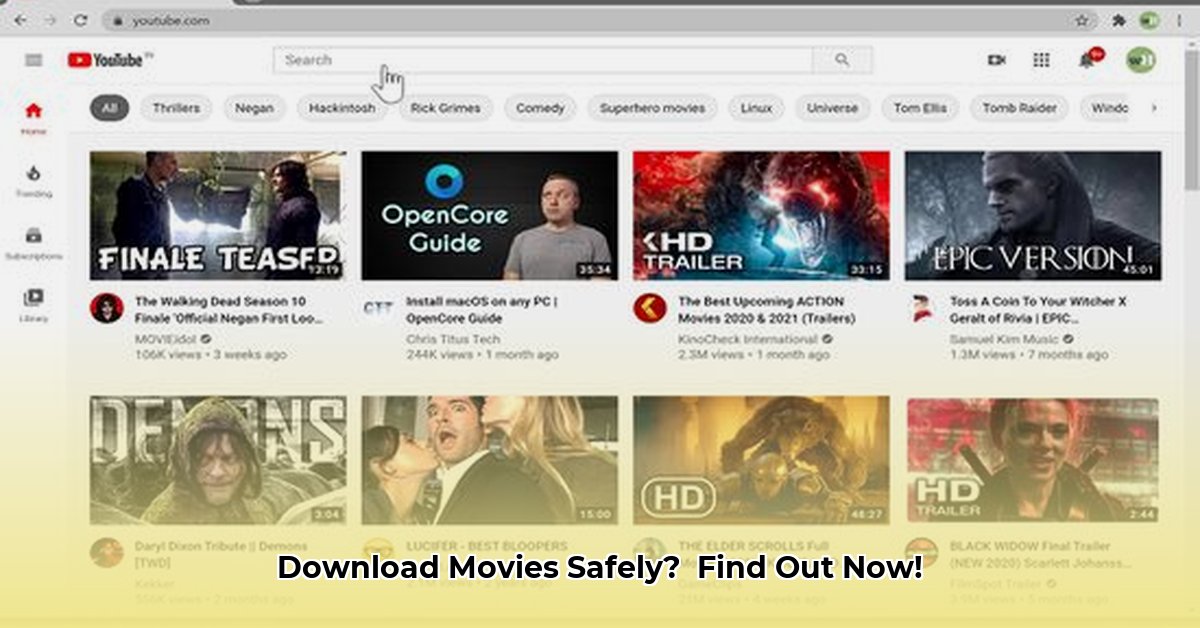Open Library in the sidebar
The height and width of the screenshot is (628, 1200).
pos(33,302)
